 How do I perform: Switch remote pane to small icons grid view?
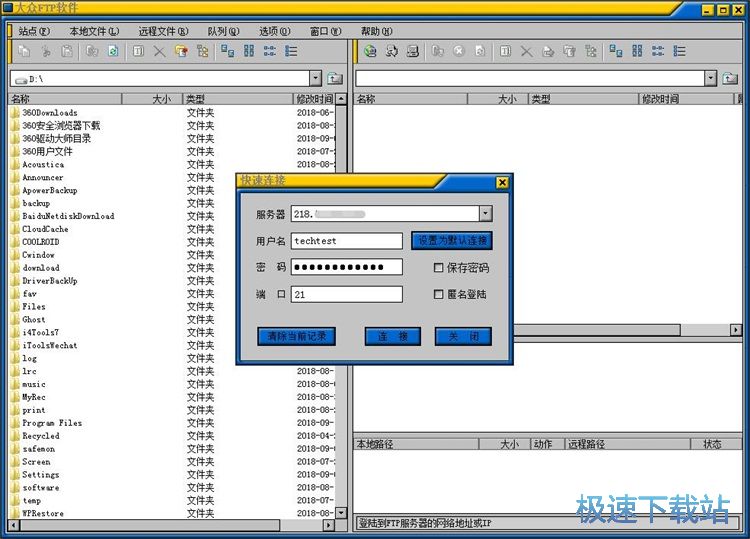637,51
